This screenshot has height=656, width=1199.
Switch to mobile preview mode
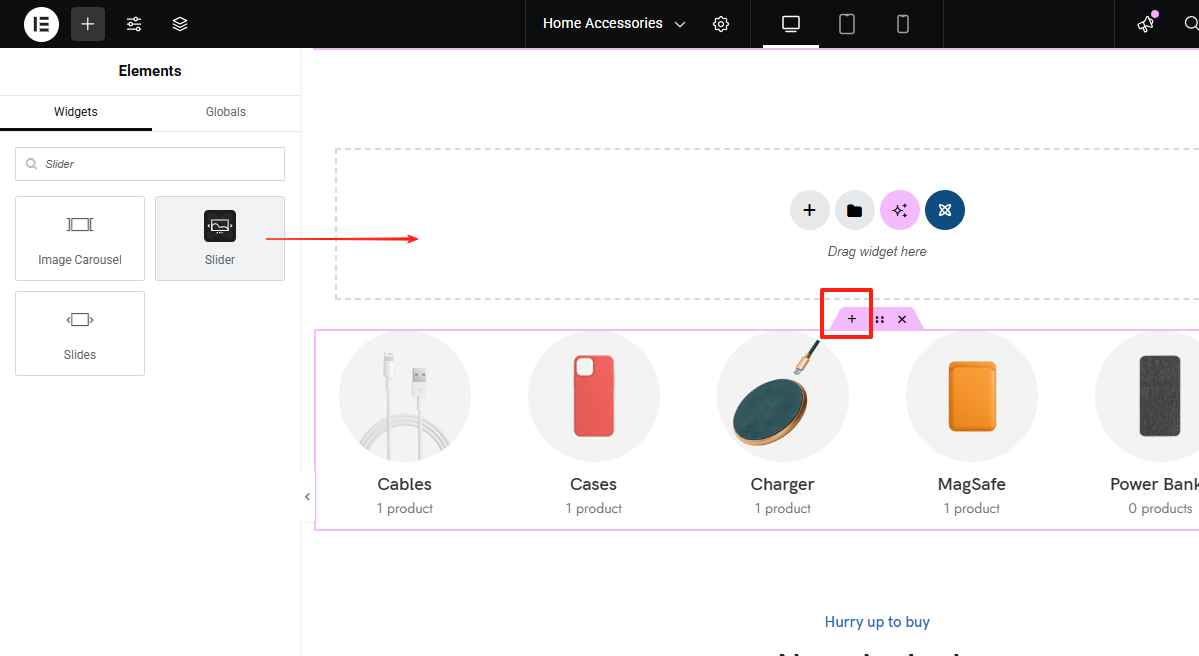pos(903,24)
